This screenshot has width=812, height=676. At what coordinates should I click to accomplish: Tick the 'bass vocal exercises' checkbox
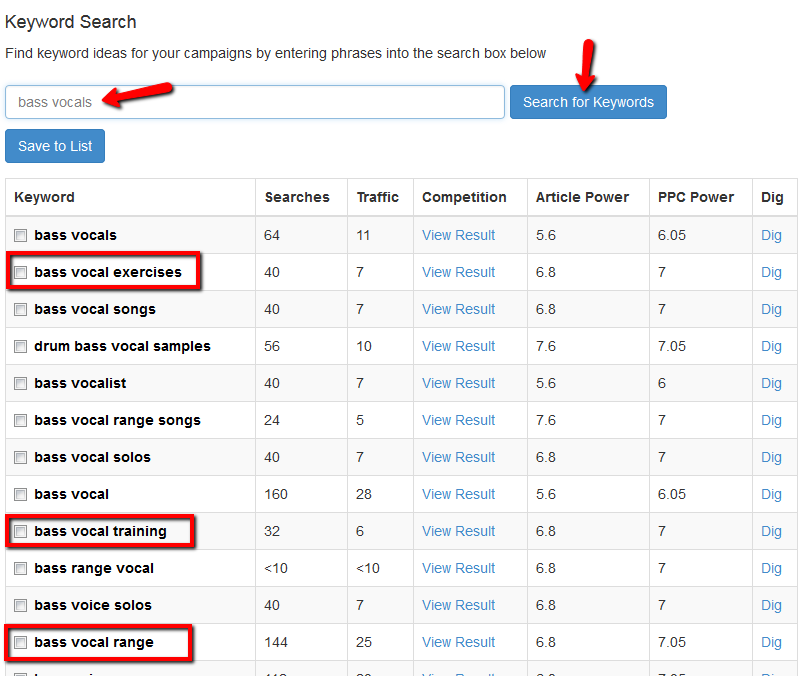click(21, 273)
